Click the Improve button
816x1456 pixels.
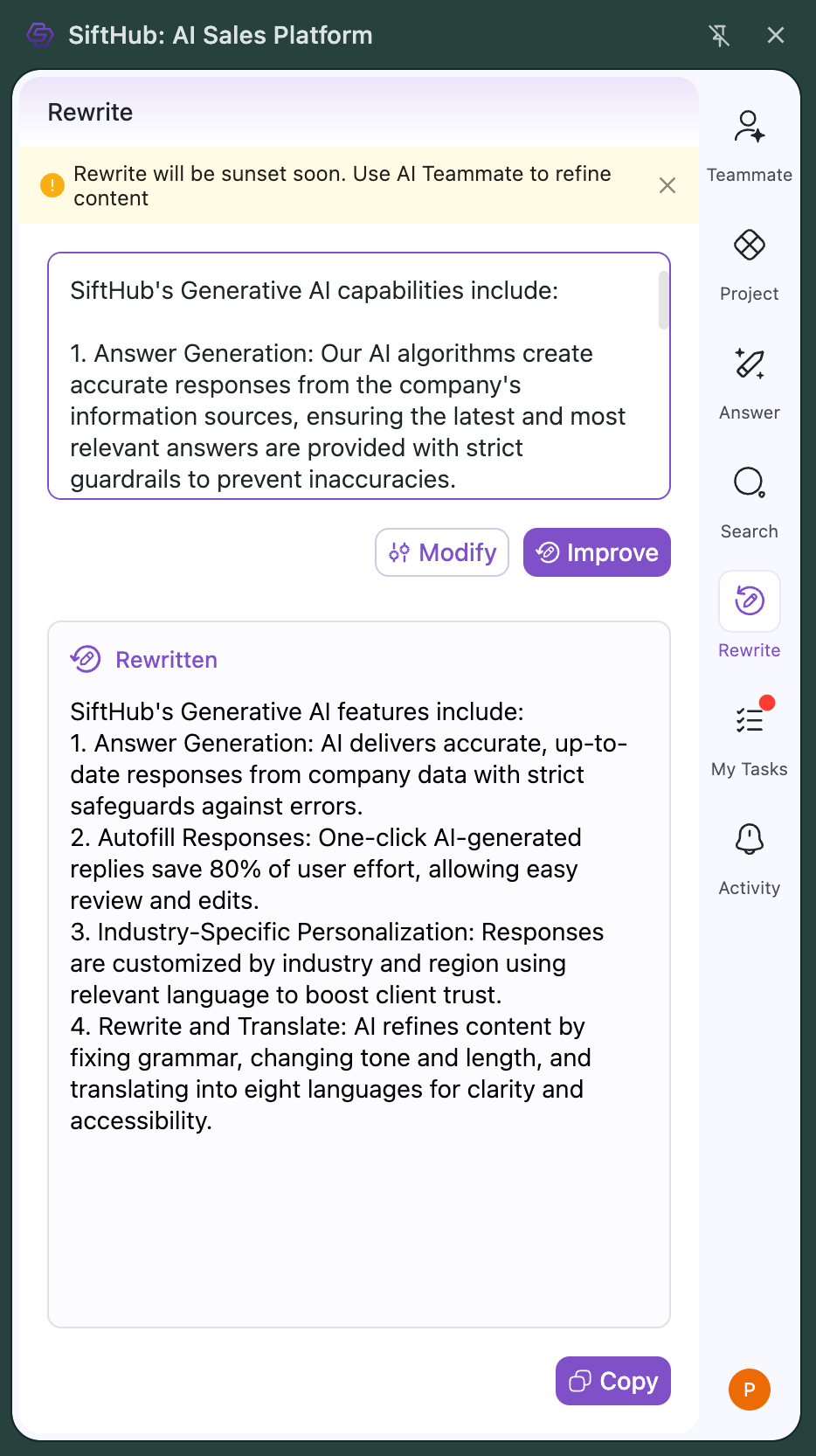tap(597, 552)
